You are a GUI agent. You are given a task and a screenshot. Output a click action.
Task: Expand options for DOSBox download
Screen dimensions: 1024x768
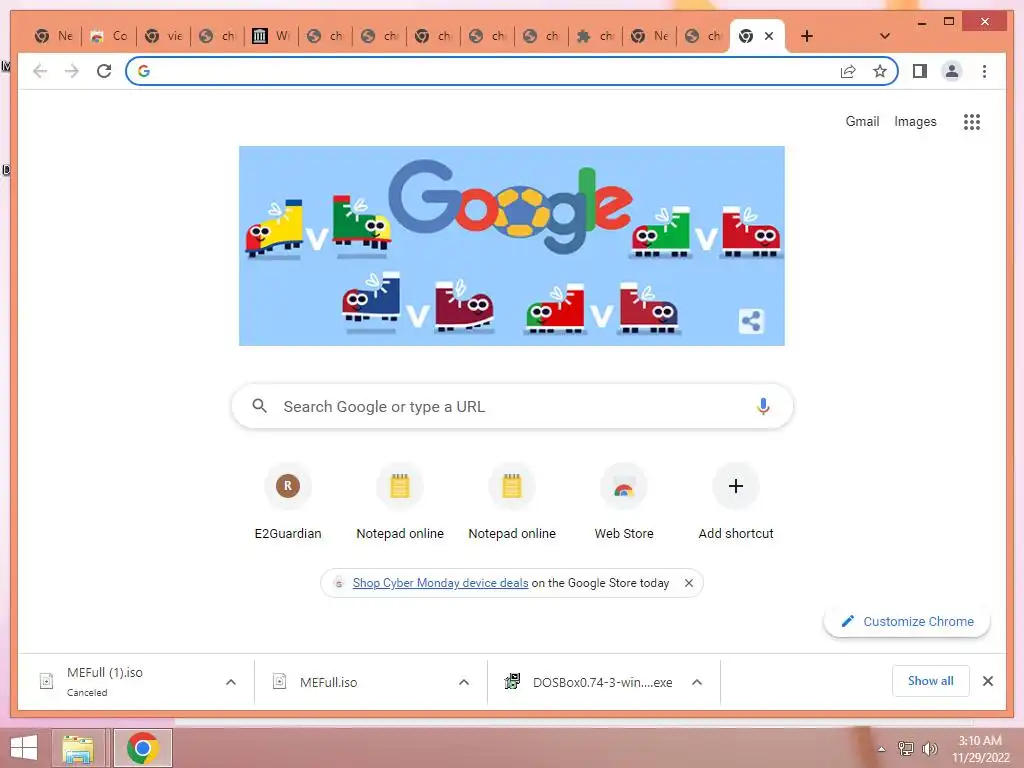click(697, 682)
